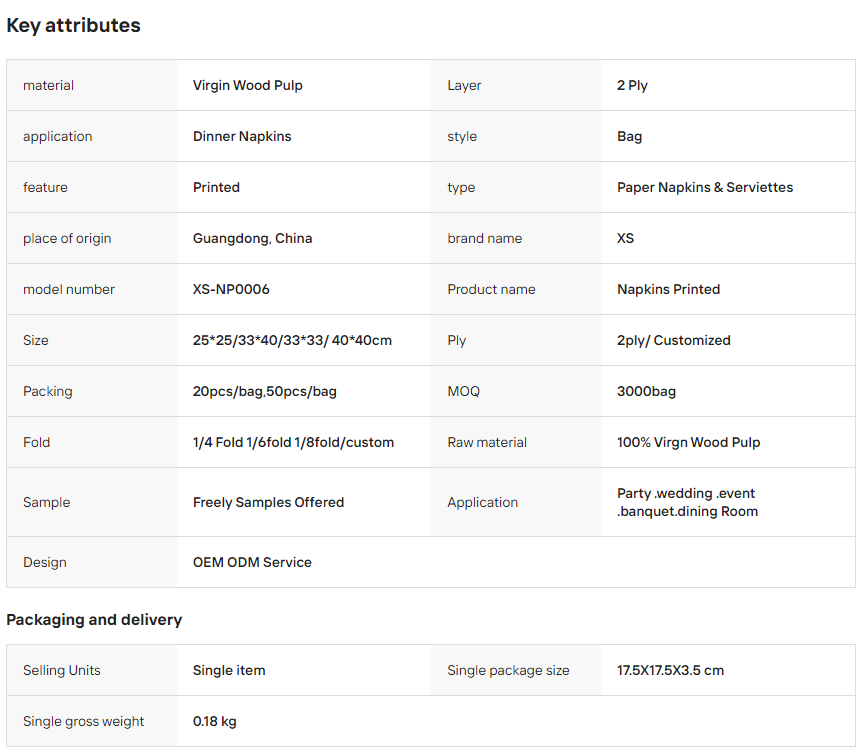Select model number 'XS-NP0006'

231,289
